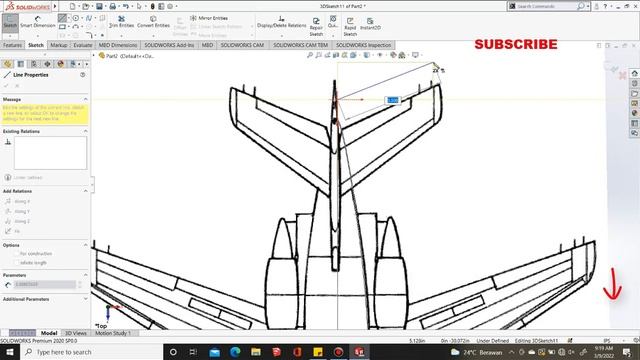The width and height of the screenshot is (640, 360).
Task: Click the SOLIDWORKS Resources home icon
Action: tap(634, 73)
